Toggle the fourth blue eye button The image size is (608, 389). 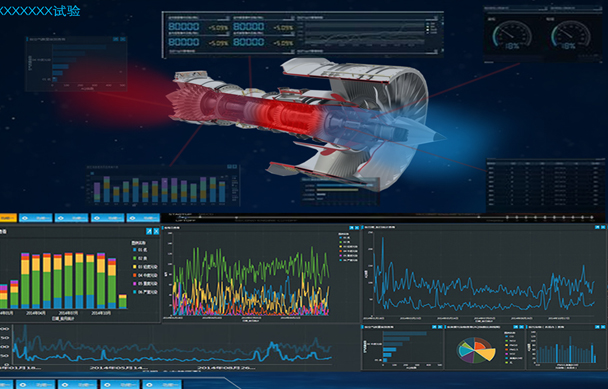[143, 218]
